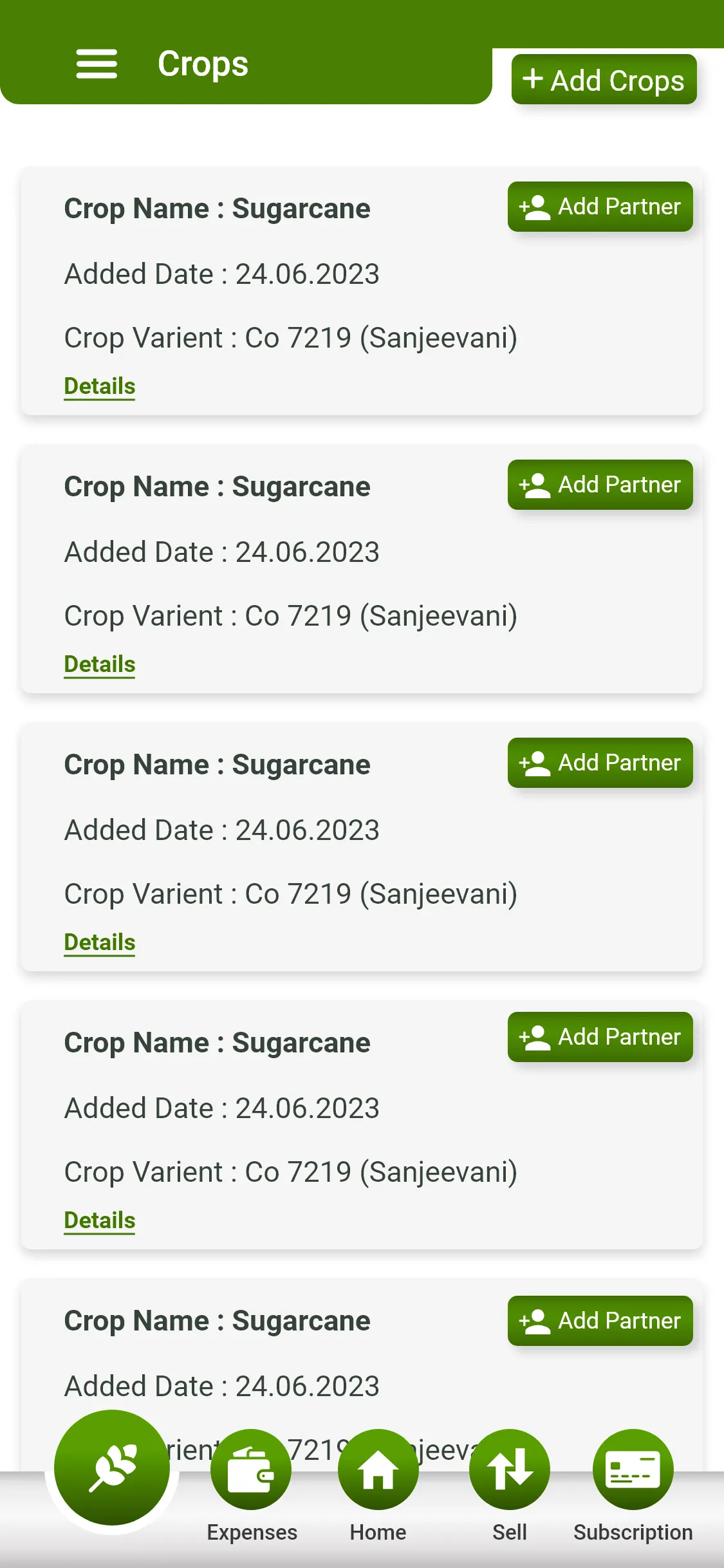Image resolution: width=724 pixels, height=1568 pixels.
Task: Tap the Add Crops button
Action: click(604, 80)
